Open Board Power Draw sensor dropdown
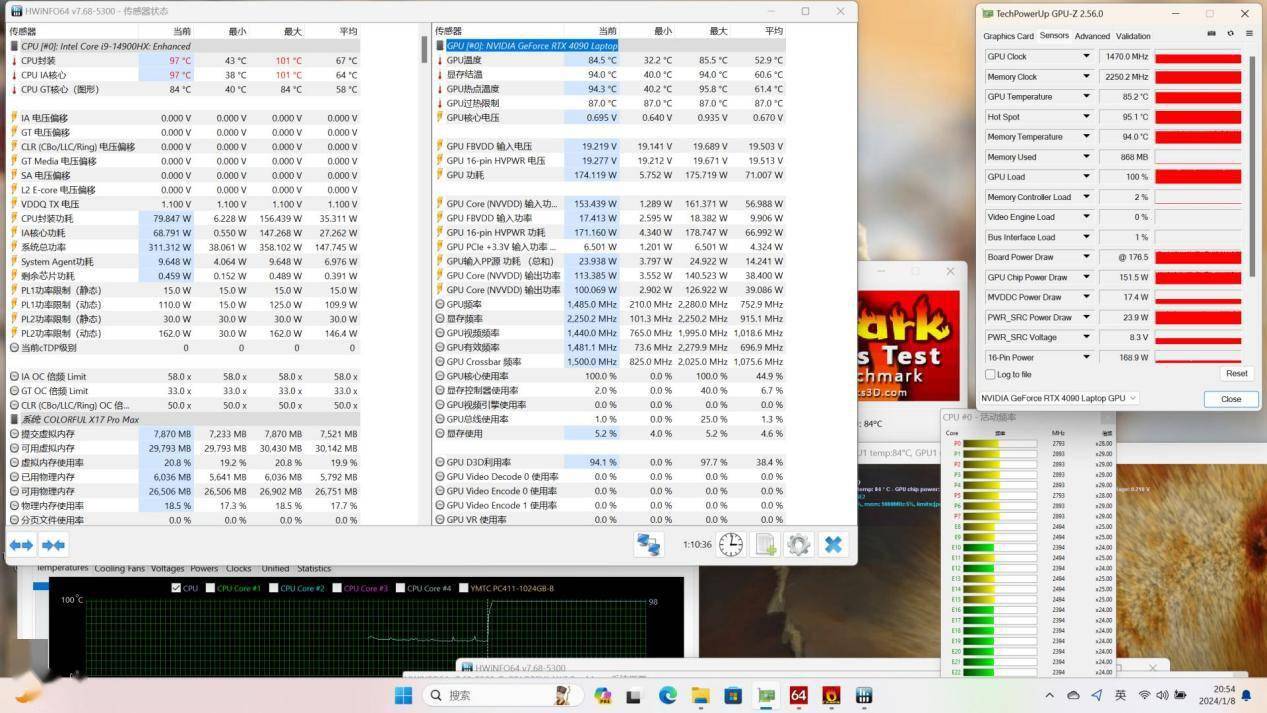Viewport: 1267px width, 713px height. point(1086,257)
